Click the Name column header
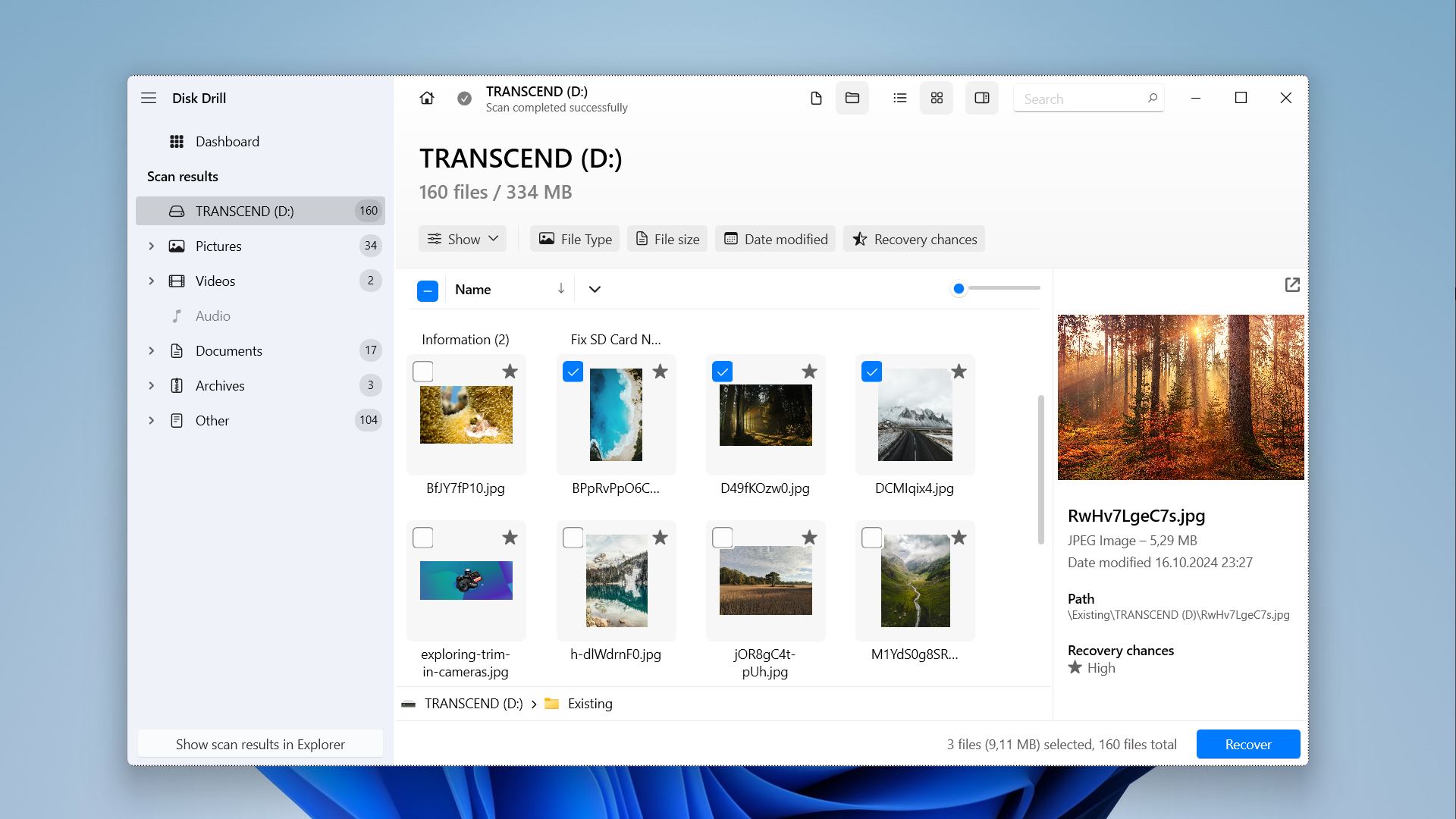Viewport: 1456px width, 819px height. [x=472, y=289]
